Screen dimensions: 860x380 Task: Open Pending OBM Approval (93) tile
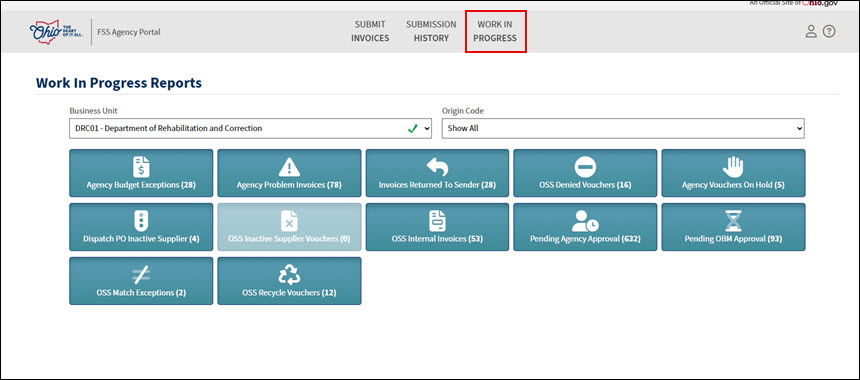pyautogui.click(x=733, y=227)
